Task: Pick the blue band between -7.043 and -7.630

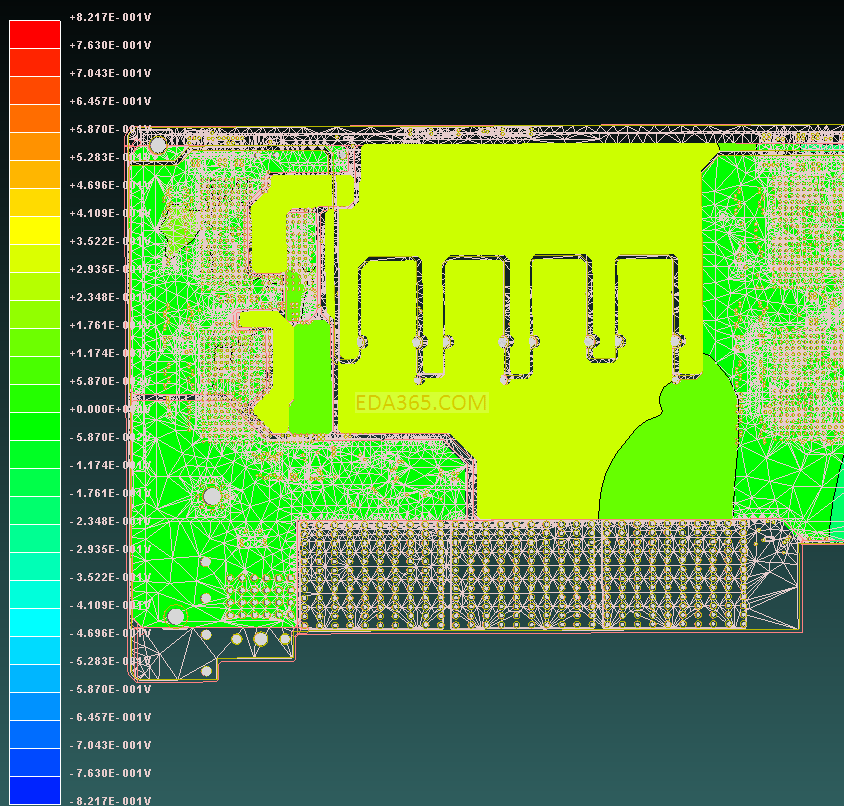Action: pos(35,762)
